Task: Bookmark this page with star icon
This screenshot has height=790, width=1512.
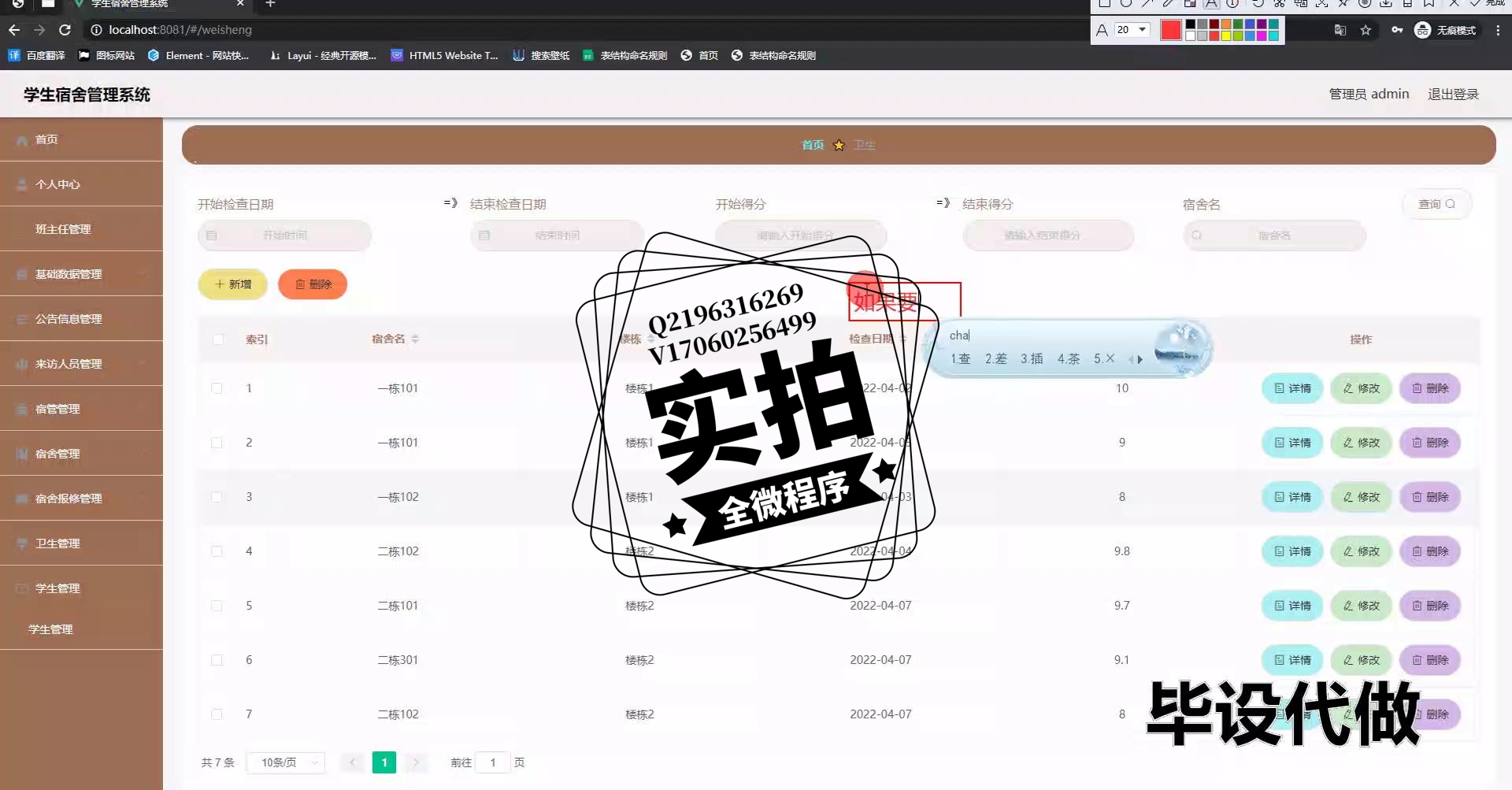Action: tap(1366, 30)
